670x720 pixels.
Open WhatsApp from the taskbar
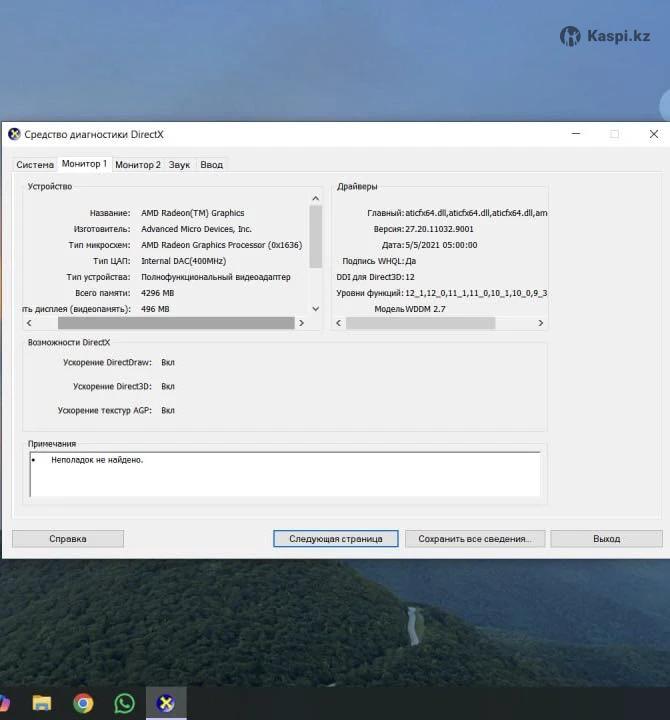[124, 703]
